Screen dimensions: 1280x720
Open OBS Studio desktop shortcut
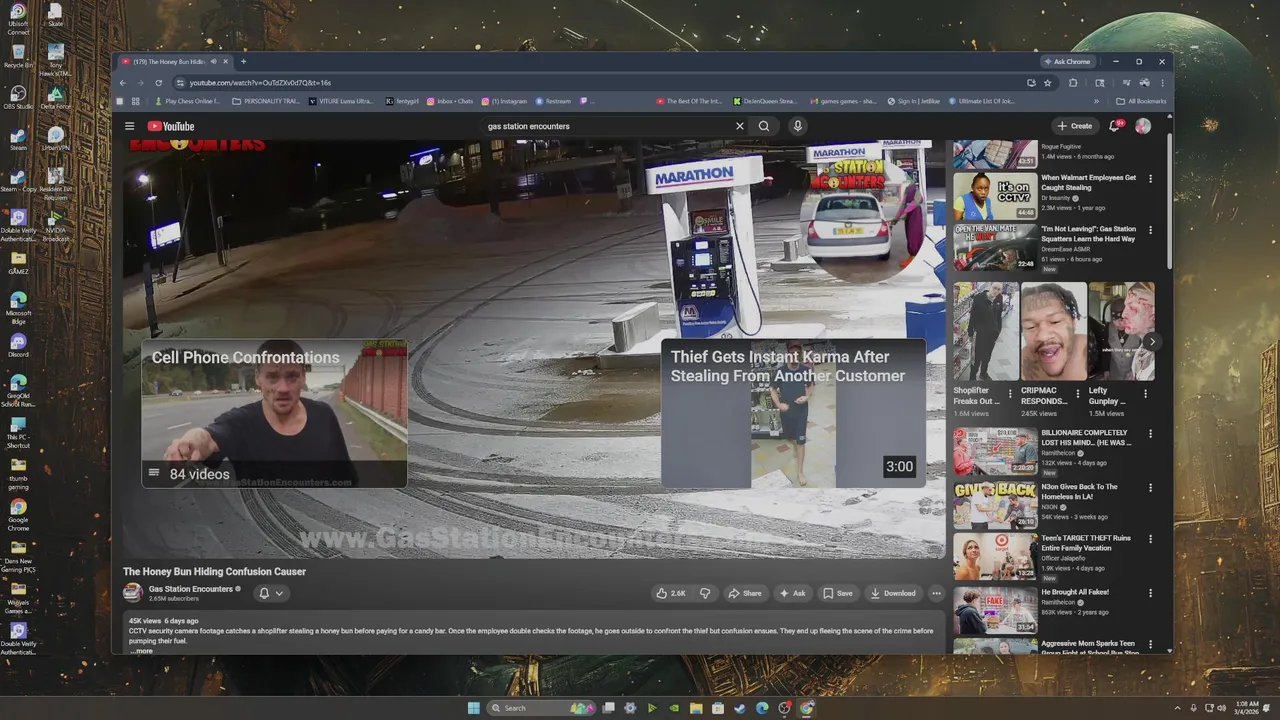point(18,96)
